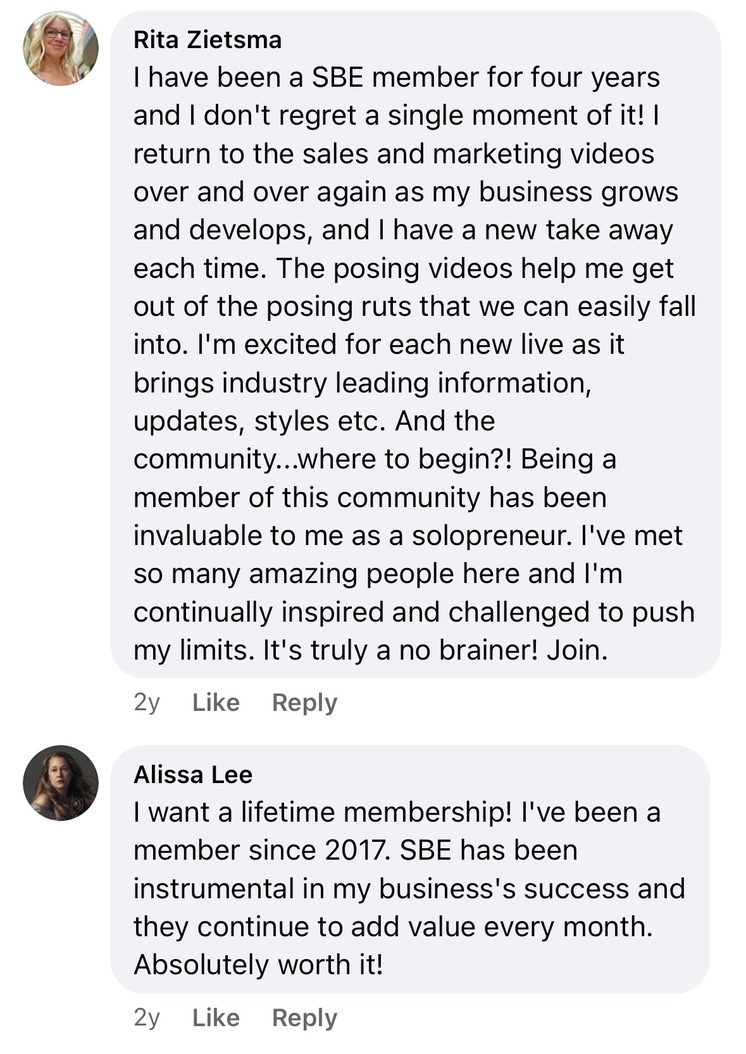
Task: Click the Alissa Lee name link
Action: [x=193, y=775]
